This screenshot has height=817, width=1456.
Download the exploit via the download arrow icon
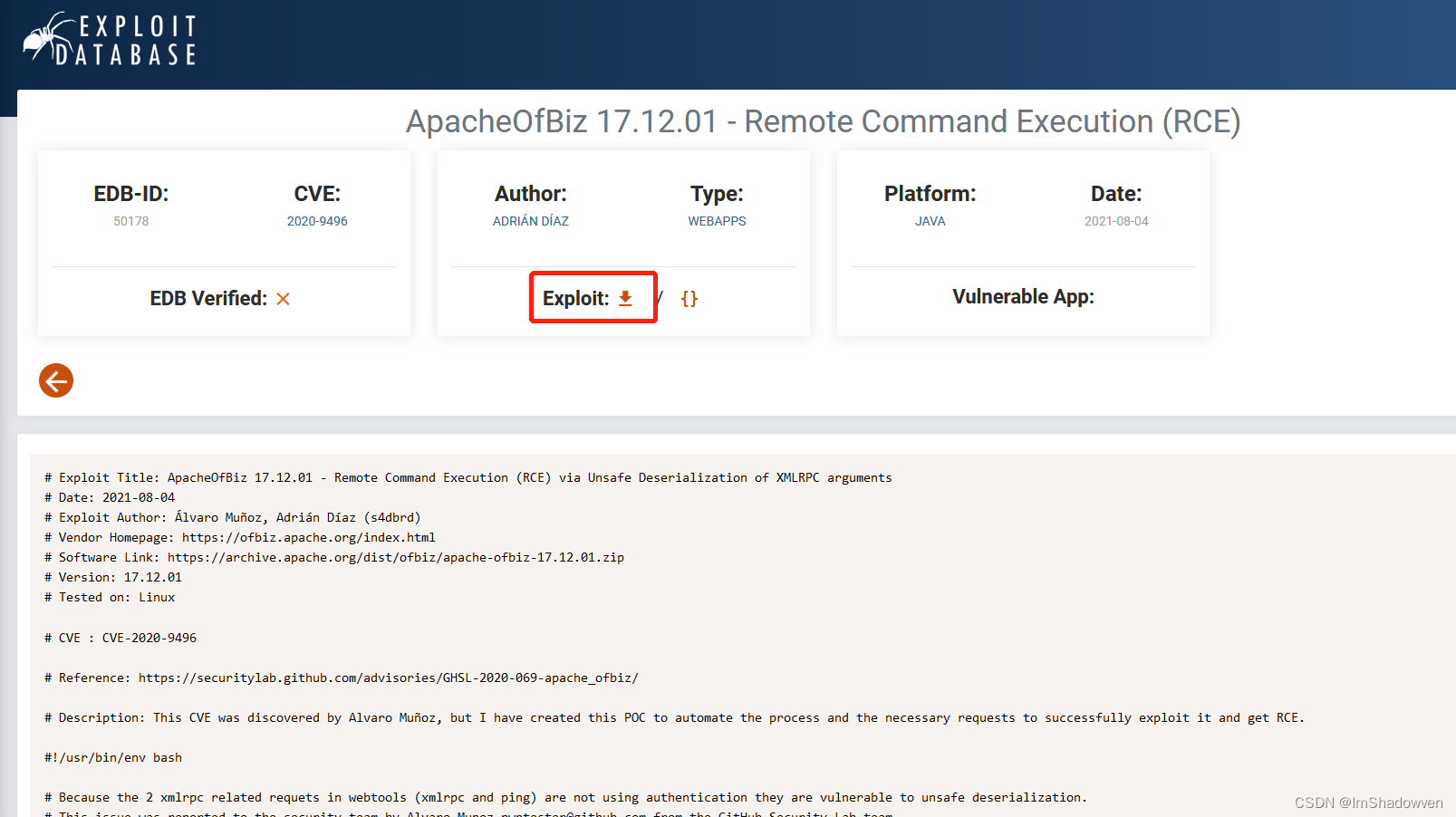pos(625,298)
